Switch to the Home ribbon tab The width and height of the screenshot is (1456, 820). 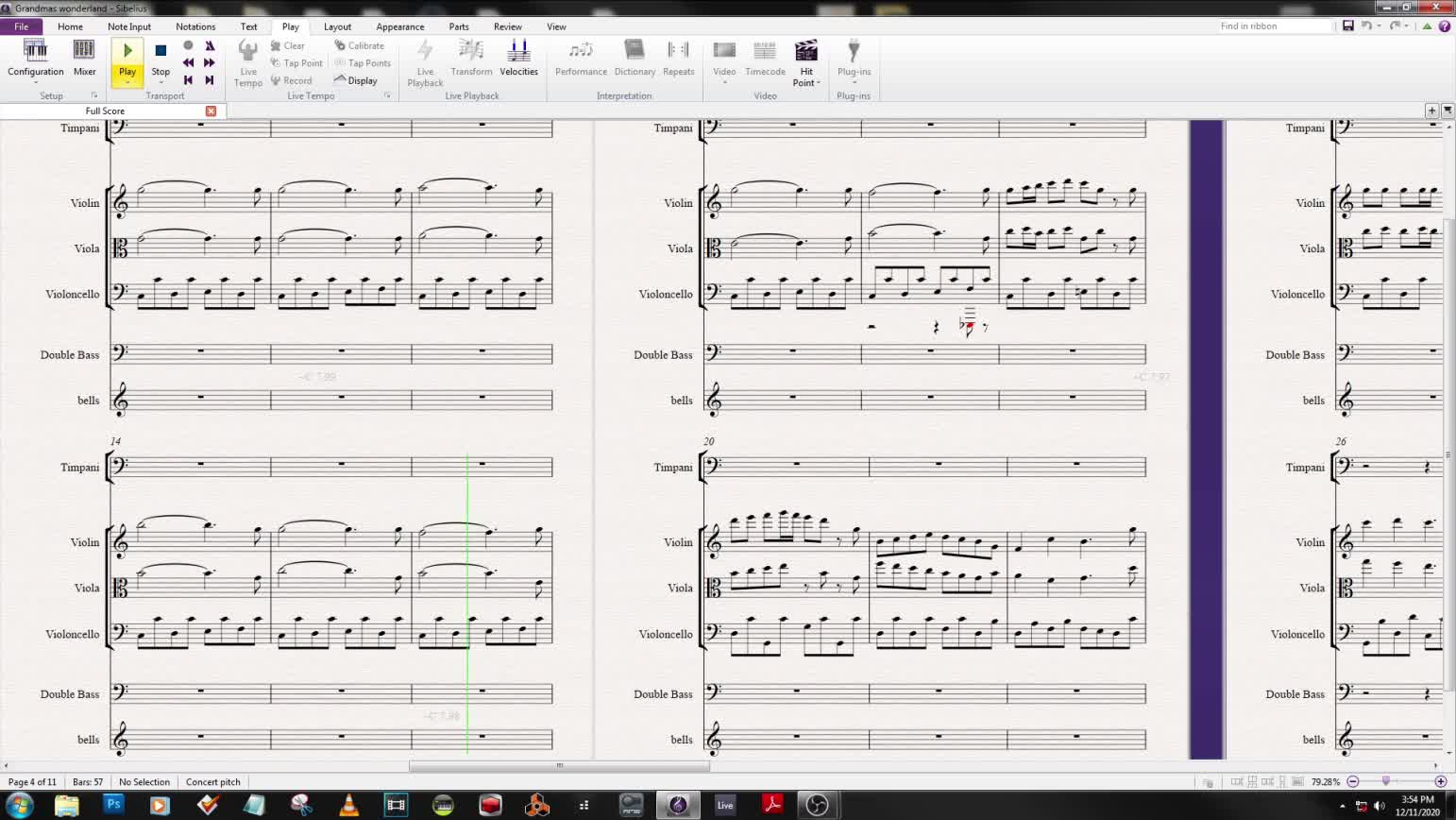click(70, 26)
